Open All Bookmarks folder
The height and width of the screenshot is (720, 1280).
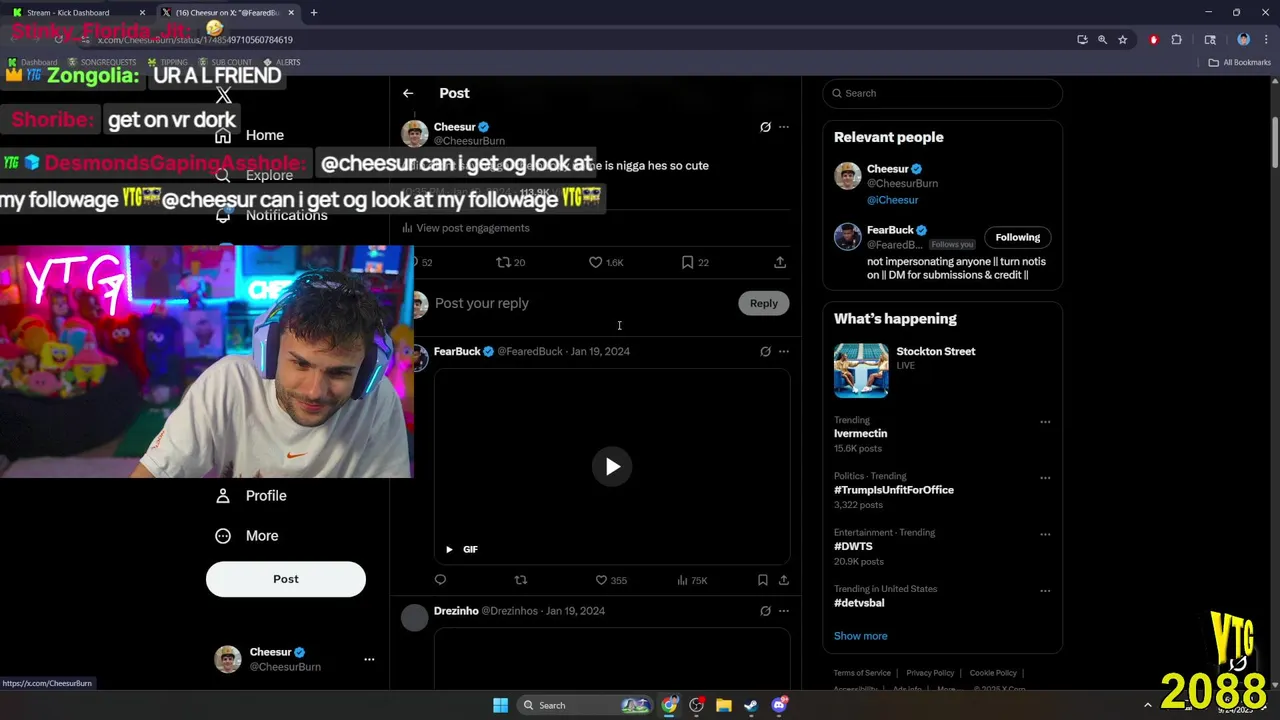tap(1240, 62)
